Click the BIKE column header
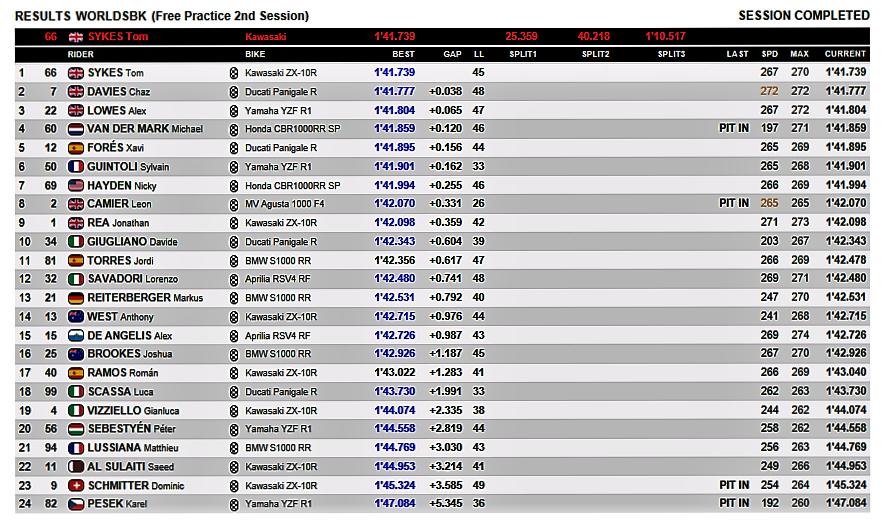 tap(255, 55)
